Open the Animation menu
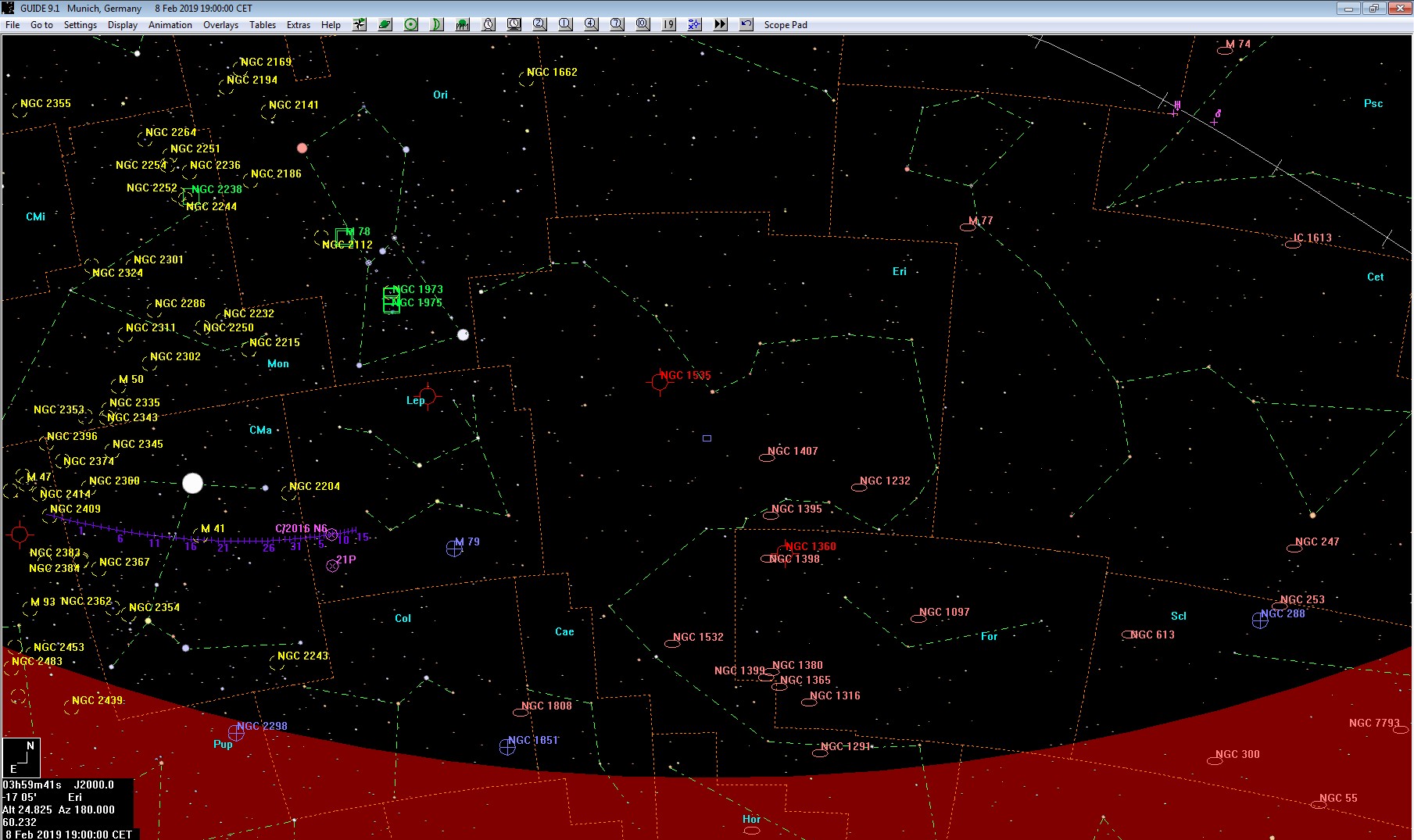 (x=170, y=25)
